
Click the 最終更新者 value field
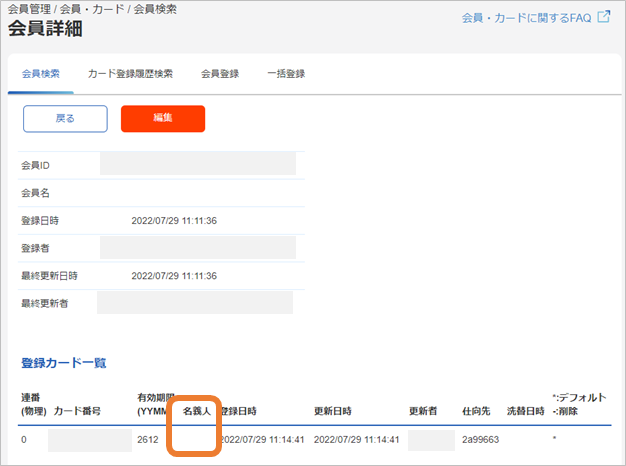(x=195, y=303)
